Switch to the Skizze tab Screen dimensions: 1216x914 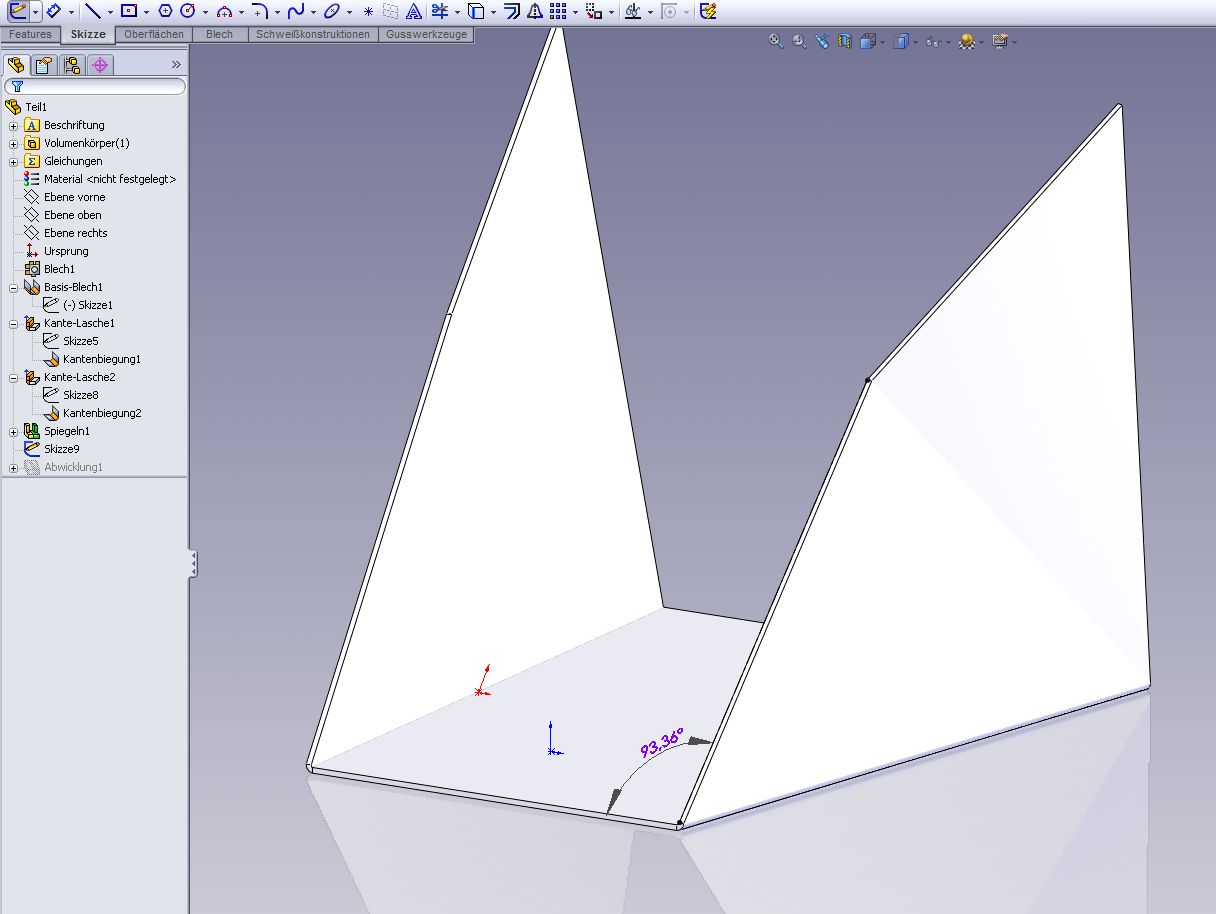88,34
